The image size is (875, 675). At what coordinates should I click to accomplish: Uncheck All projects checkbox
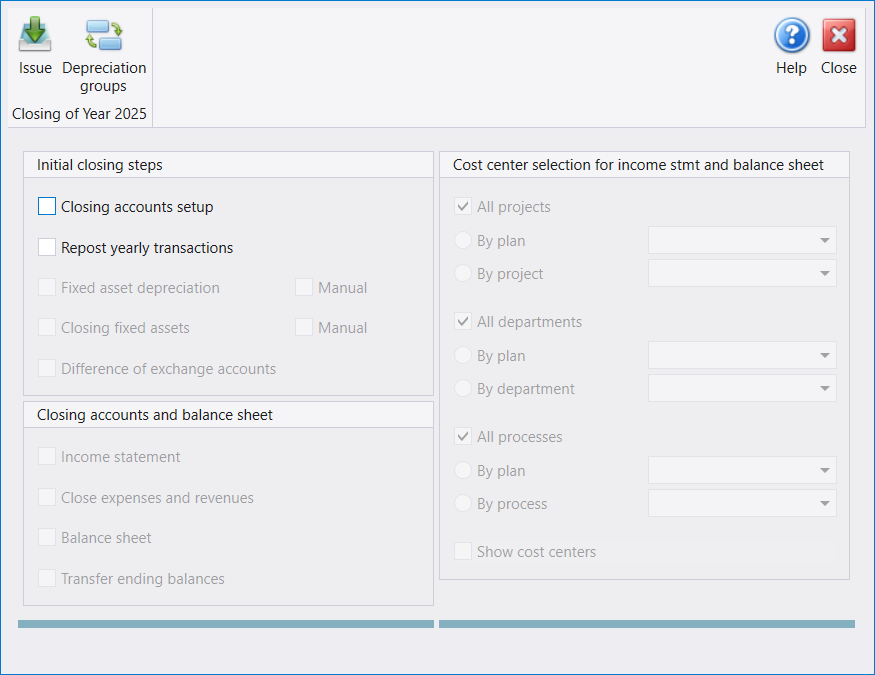(463, 206)
